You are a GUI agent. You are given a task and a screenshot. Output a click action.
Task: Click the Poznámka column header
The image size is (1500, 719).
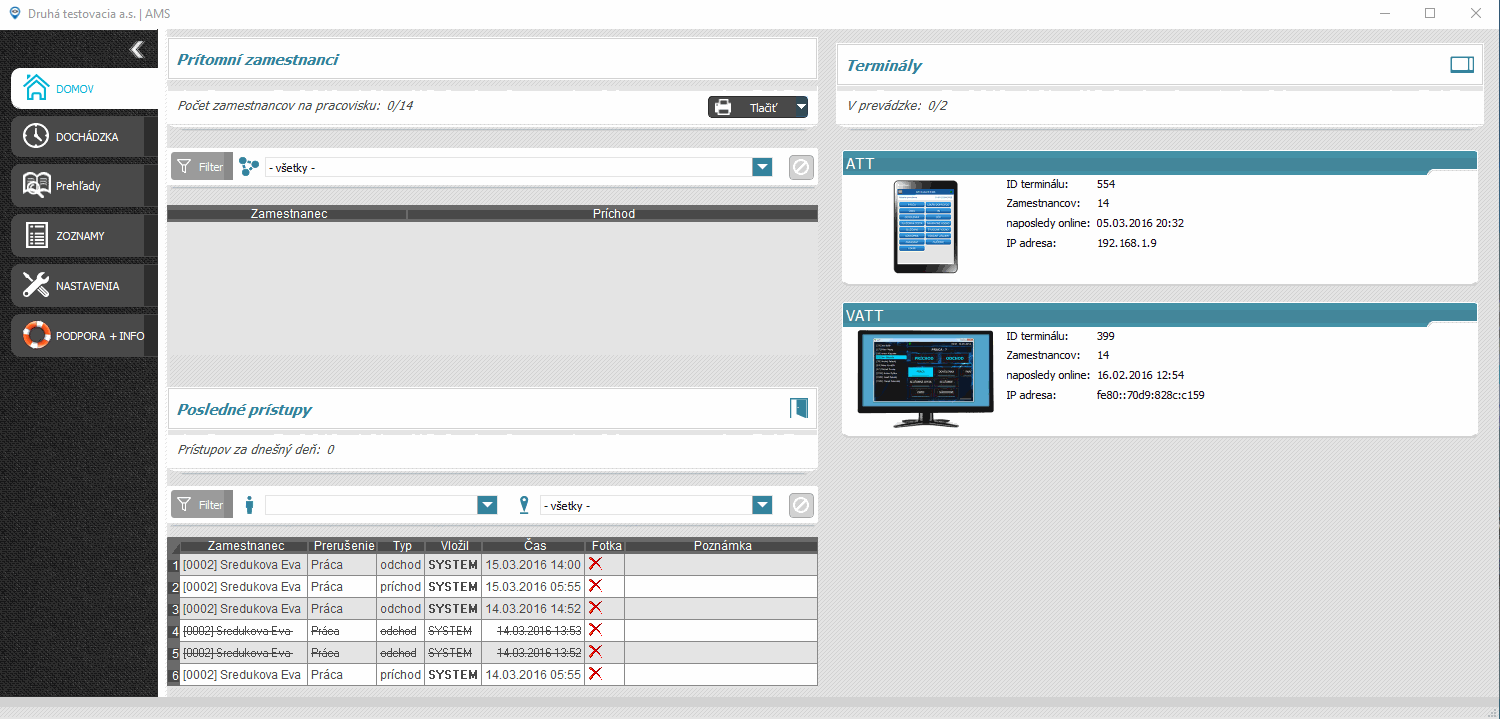pyautogui.click(x=721, y=546)
